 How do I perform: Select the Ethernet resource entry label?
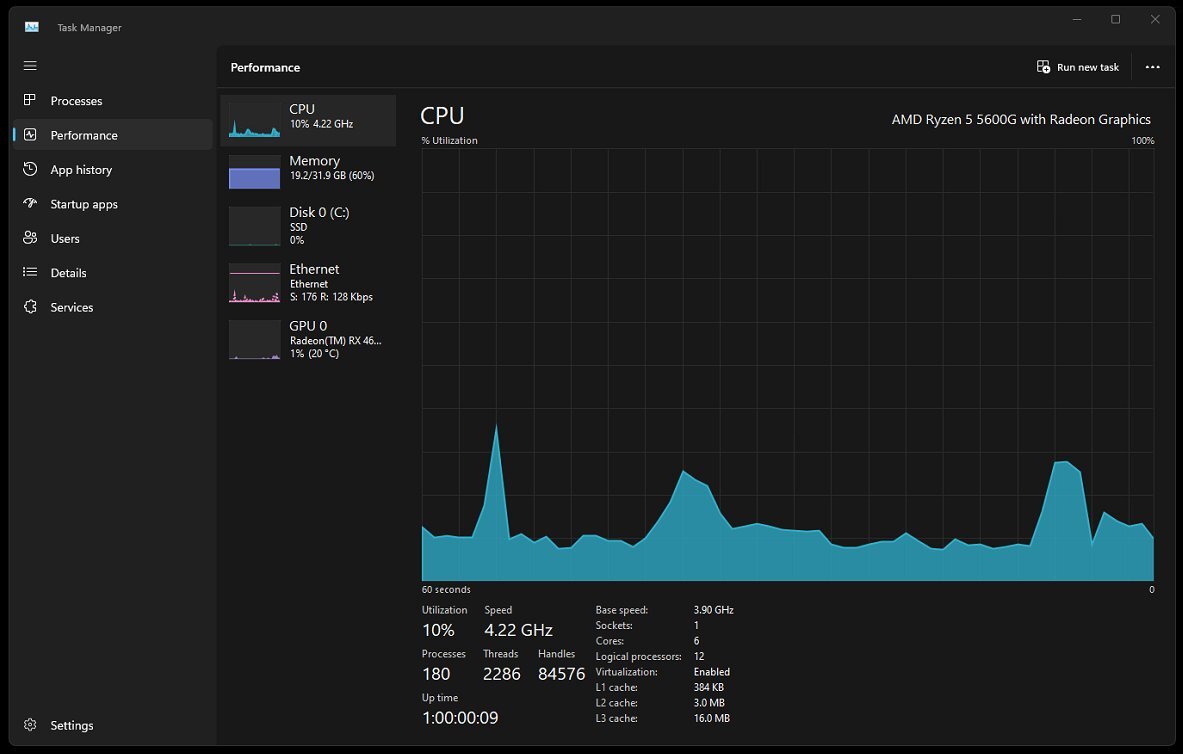[314, 269]
